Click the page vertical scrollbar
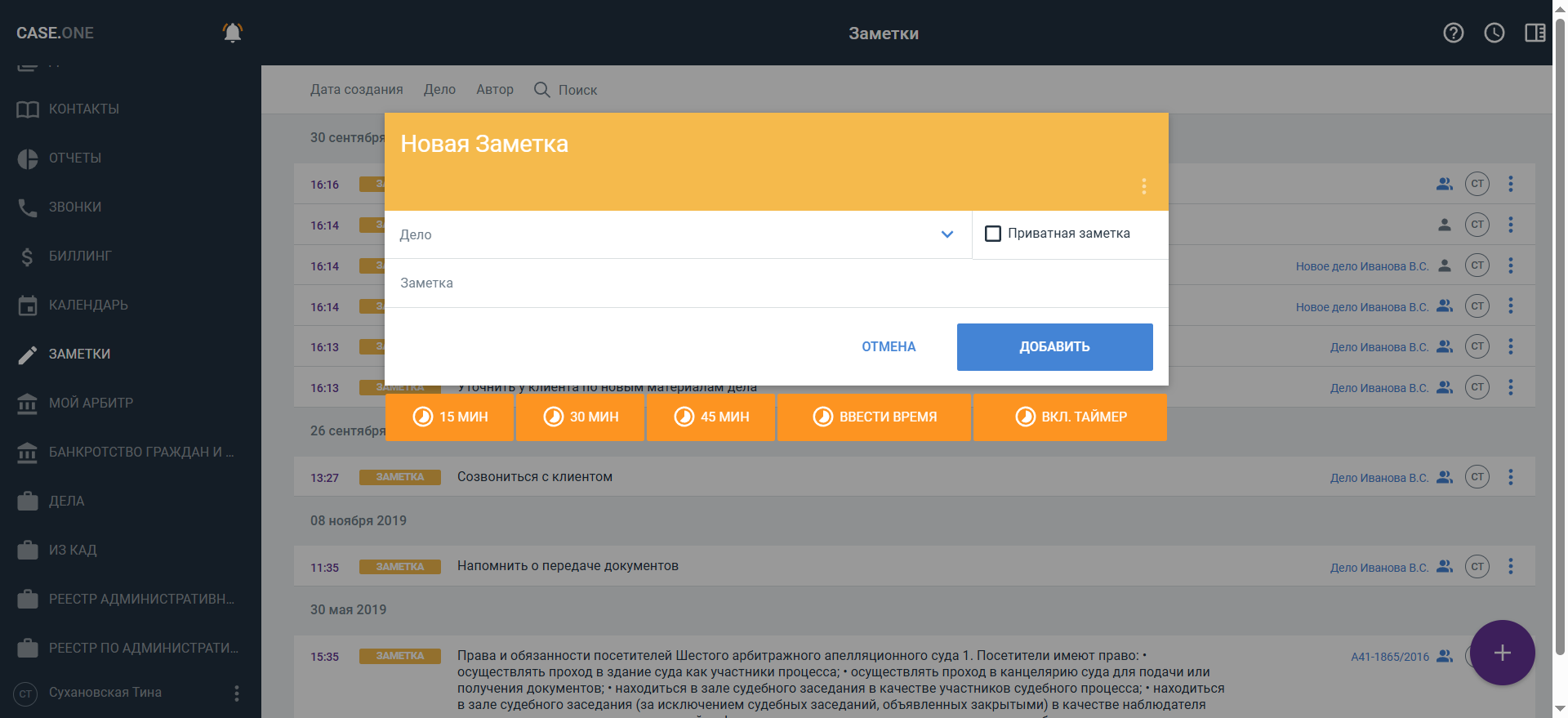The width and height of the screenshot is (1568, 718). [x=1560, y=327]
